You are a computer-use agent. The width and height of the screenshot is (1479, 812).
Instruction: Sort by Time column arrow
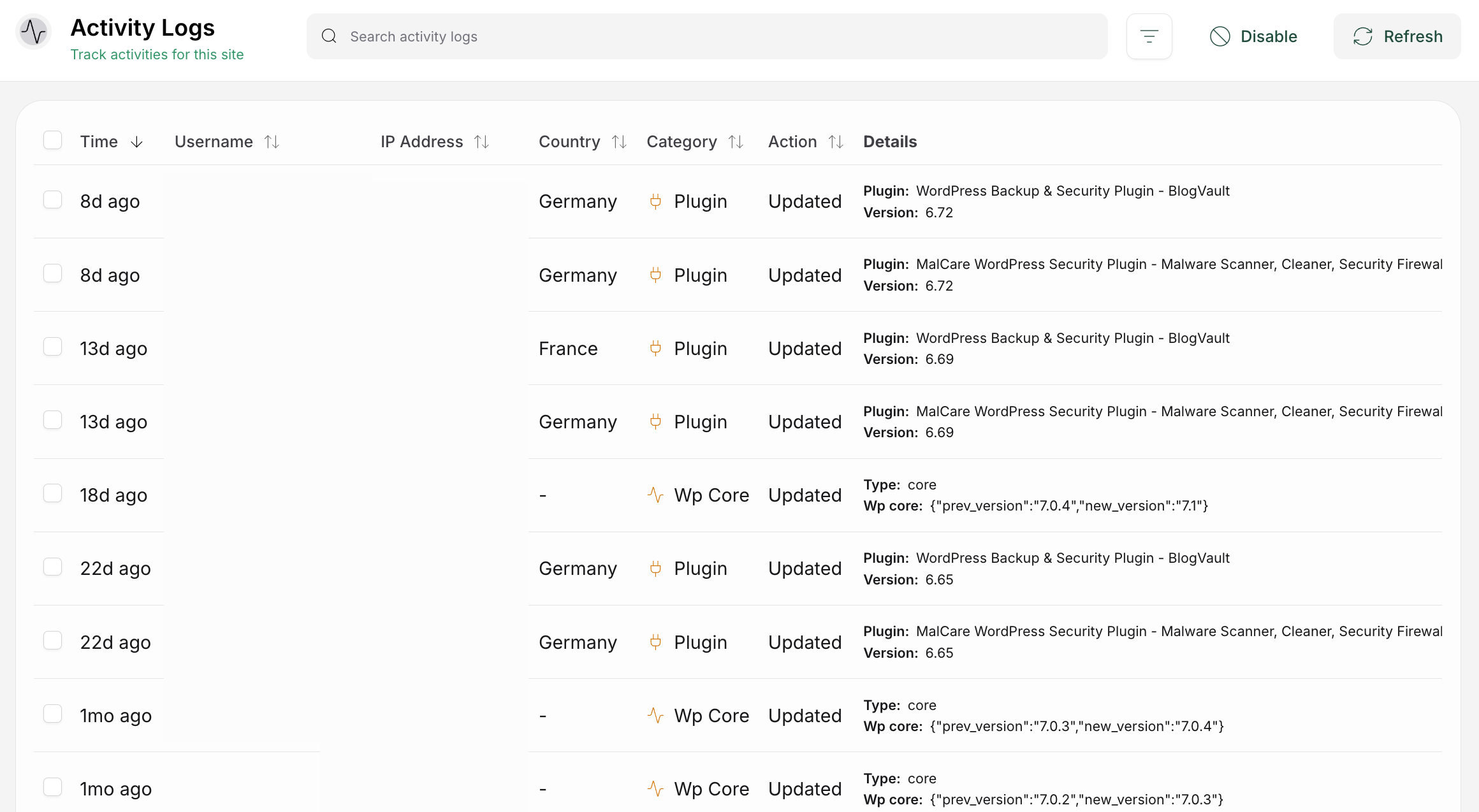coord(136,142)
